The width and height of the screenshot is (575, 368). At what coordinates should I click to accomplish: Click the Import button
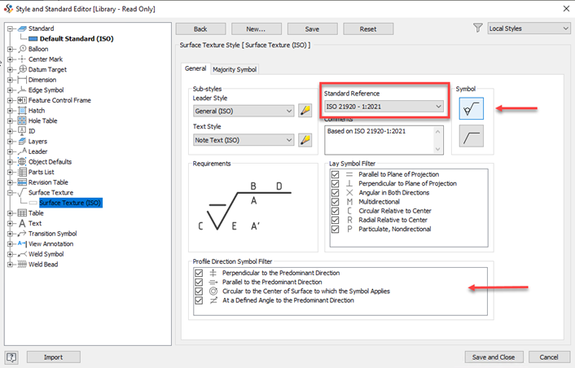[54, 357]
